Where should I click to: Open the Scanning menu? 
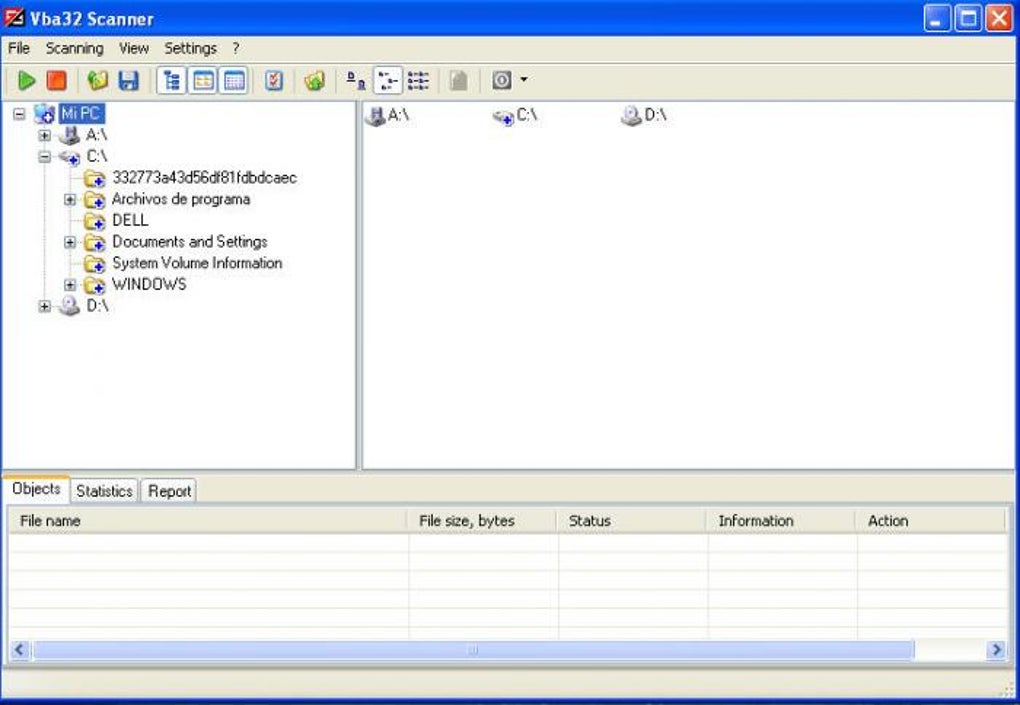(x=74, y=48)
